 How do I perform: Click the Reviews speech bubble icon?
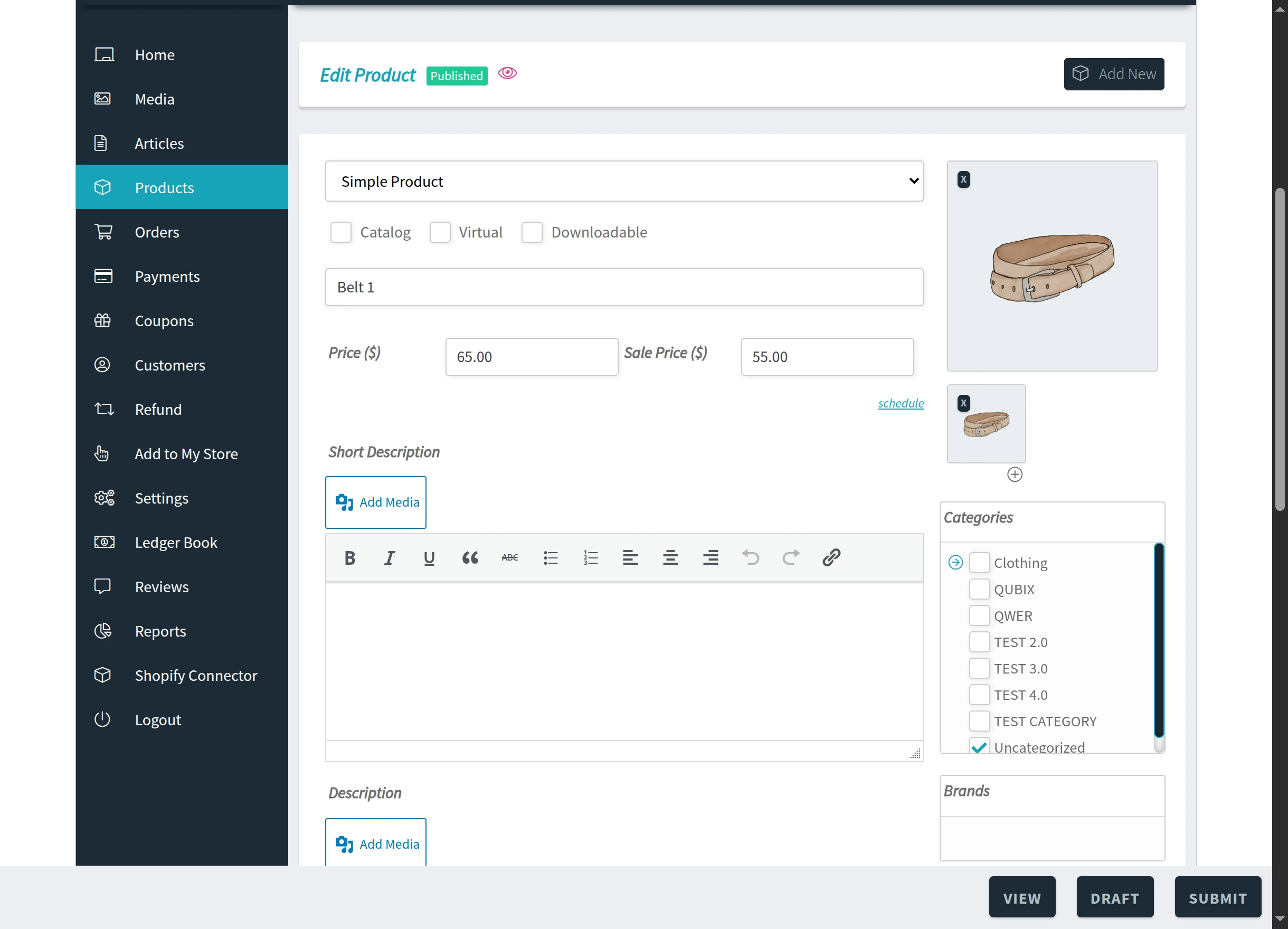102,586
